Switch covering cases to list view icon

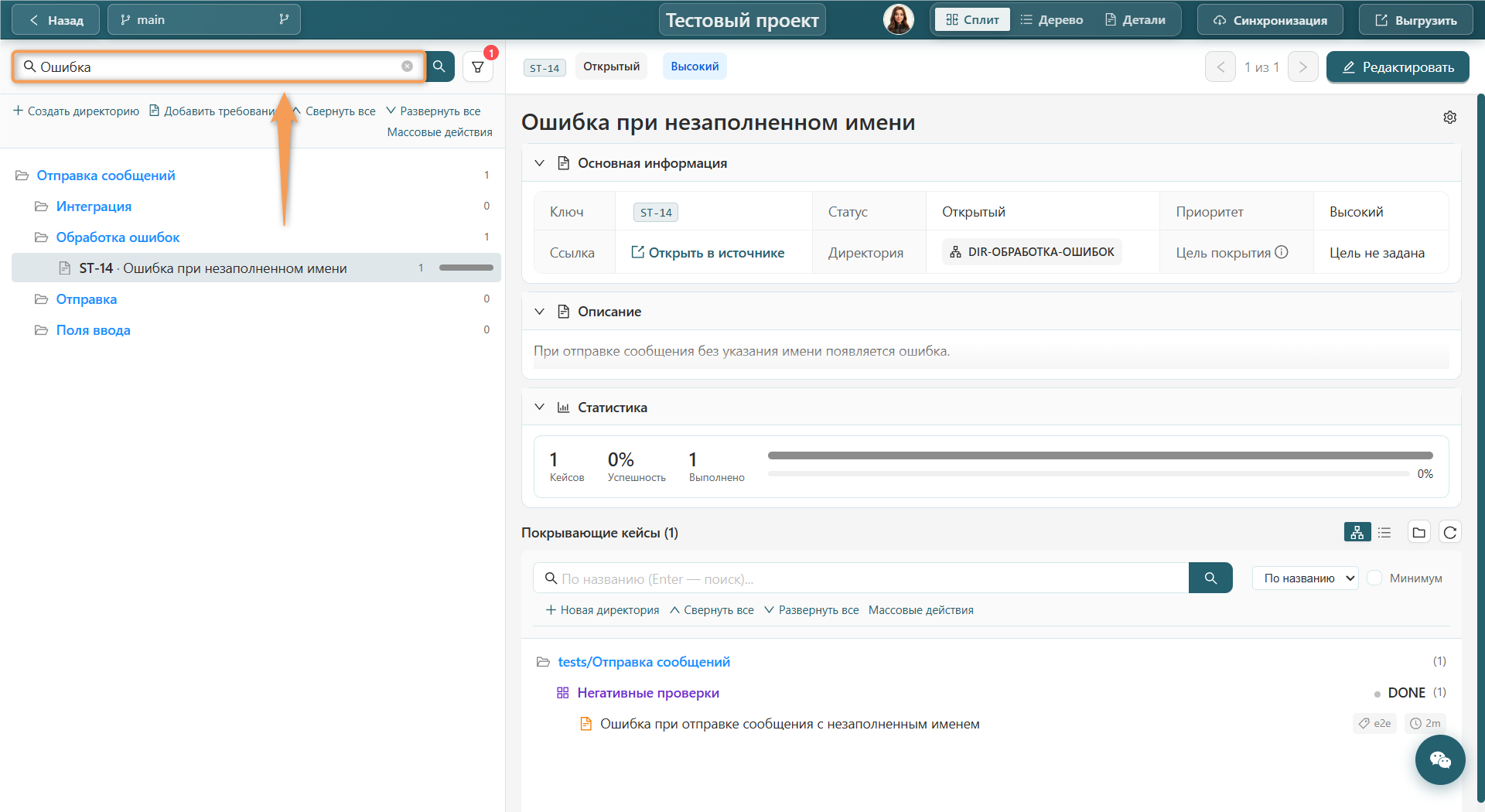click(1384, 532)
